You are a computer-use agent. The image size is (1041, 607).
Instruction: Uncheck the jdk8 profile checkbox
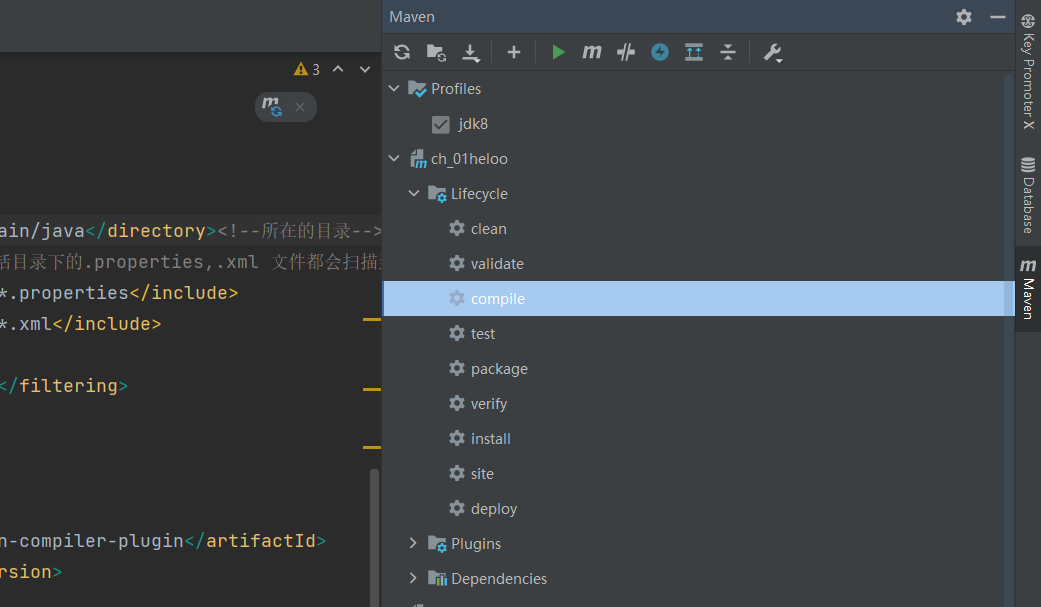pos(441,124)
